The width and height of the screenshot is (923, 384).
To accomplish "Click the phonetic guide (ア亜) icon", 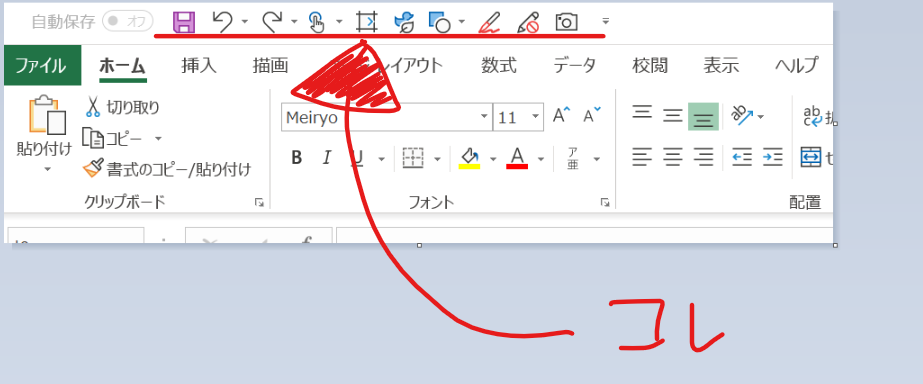I will 573,158.
